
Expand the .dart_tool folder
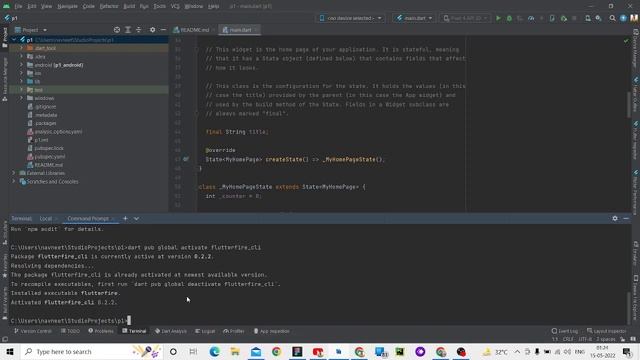click(21, 48)
